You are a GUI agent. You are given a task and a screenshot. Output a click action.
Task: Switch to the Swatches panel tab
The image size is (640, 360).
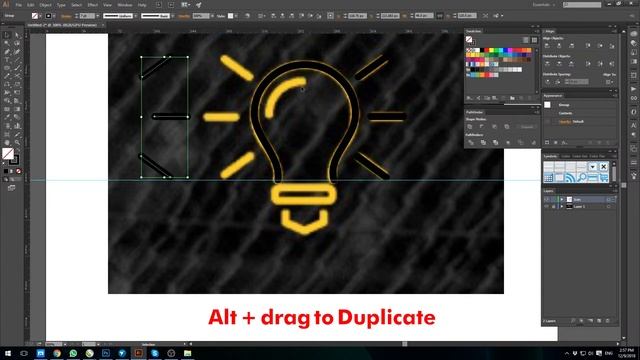474,31
